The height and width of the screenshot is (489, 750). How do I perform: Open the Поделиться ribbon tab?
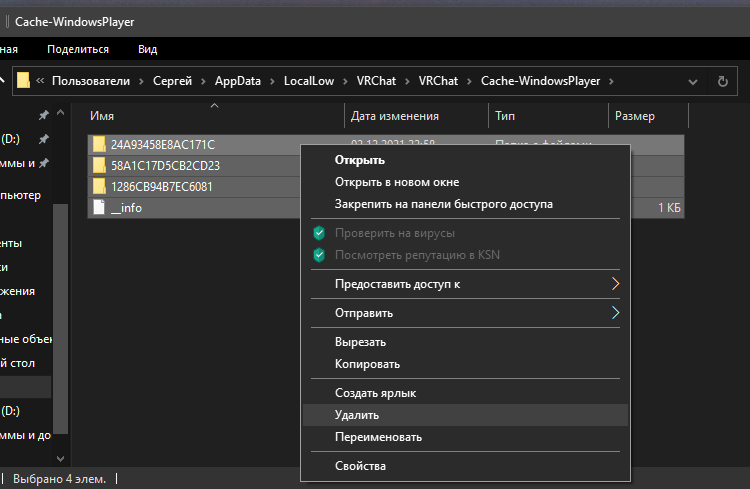pyautogui.click(x=78, y=49)
